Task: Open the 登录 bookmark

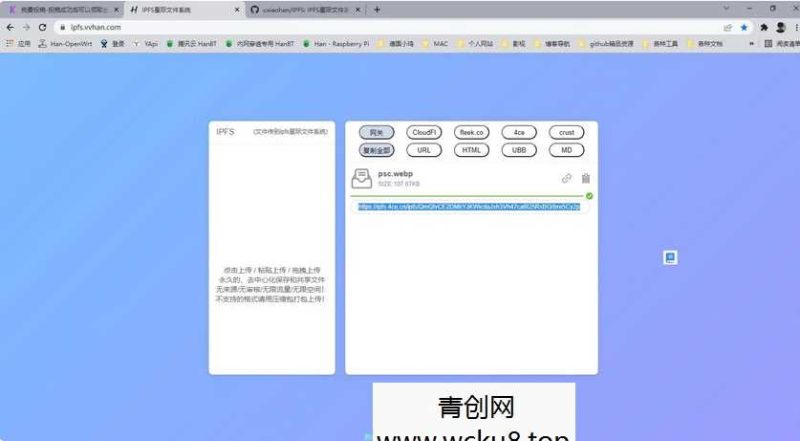Action: coord(112,44)
